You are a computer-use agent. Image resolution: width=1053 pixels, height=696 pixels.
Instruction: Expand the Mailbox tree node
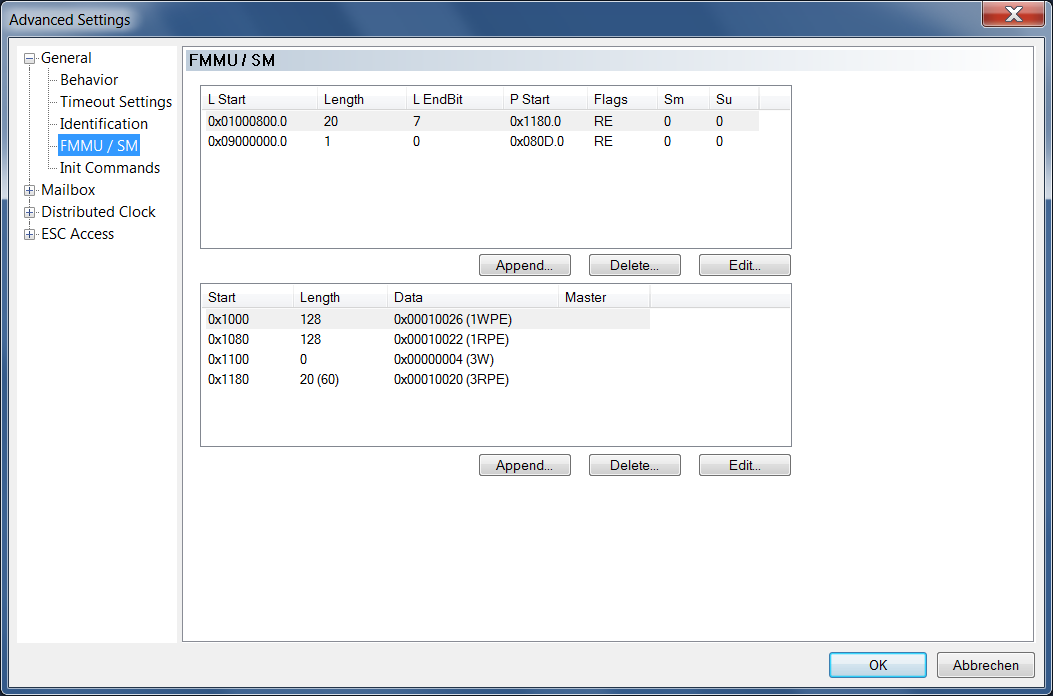[29, 190]
